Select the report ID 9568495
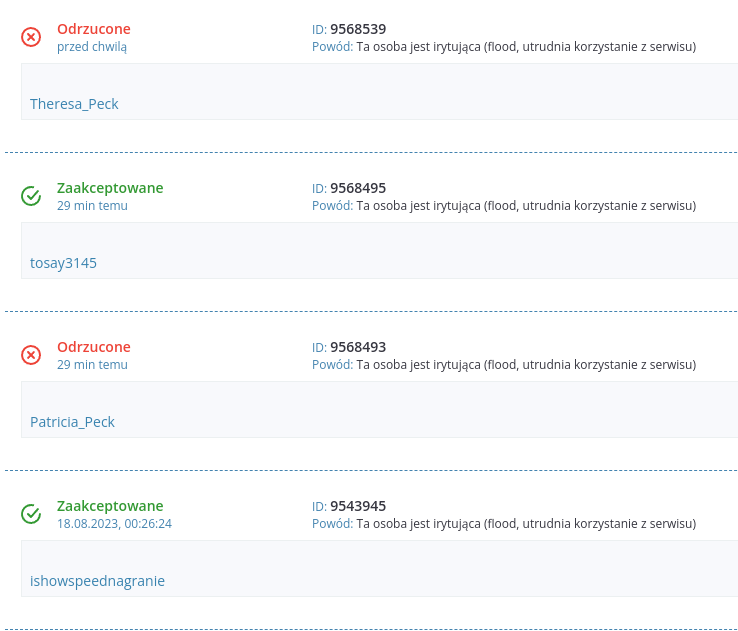This screenshot has width=738, height=631. click(358, 188)
